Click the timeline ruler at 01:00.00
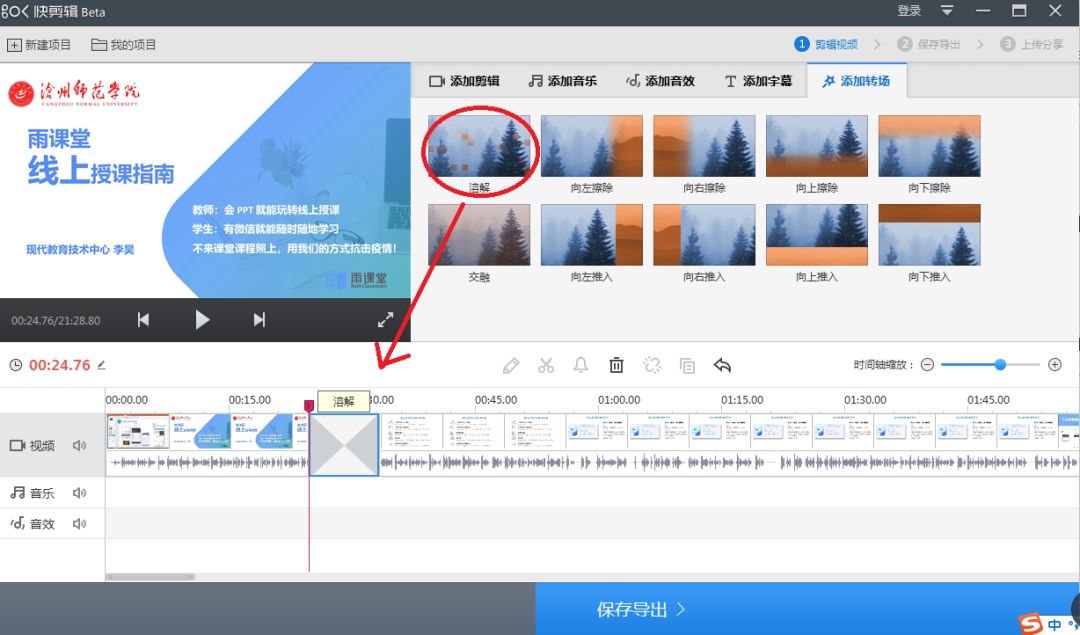 point(619,400)
